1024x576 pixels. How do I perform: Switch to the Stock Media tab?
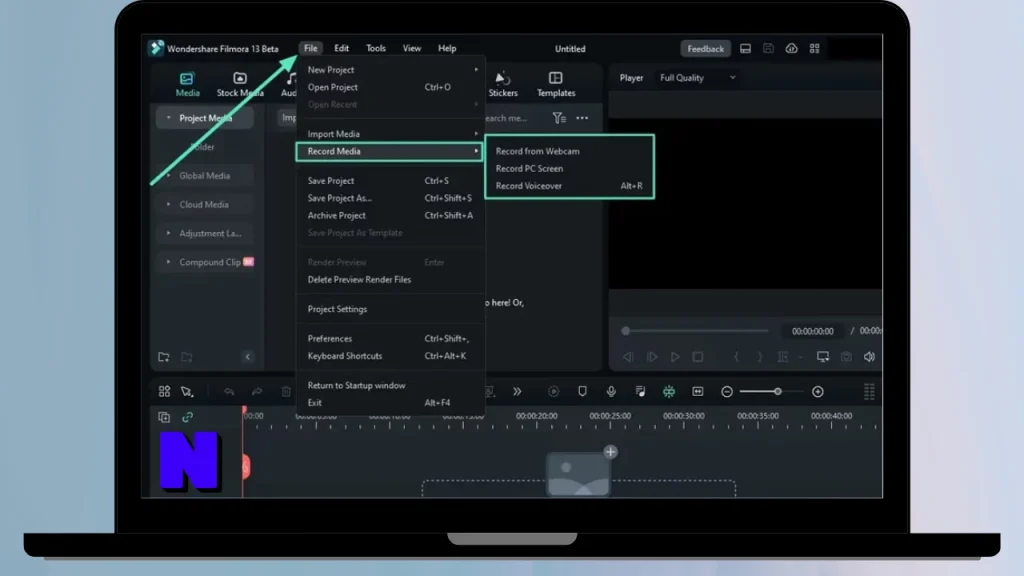click(240, 85)
